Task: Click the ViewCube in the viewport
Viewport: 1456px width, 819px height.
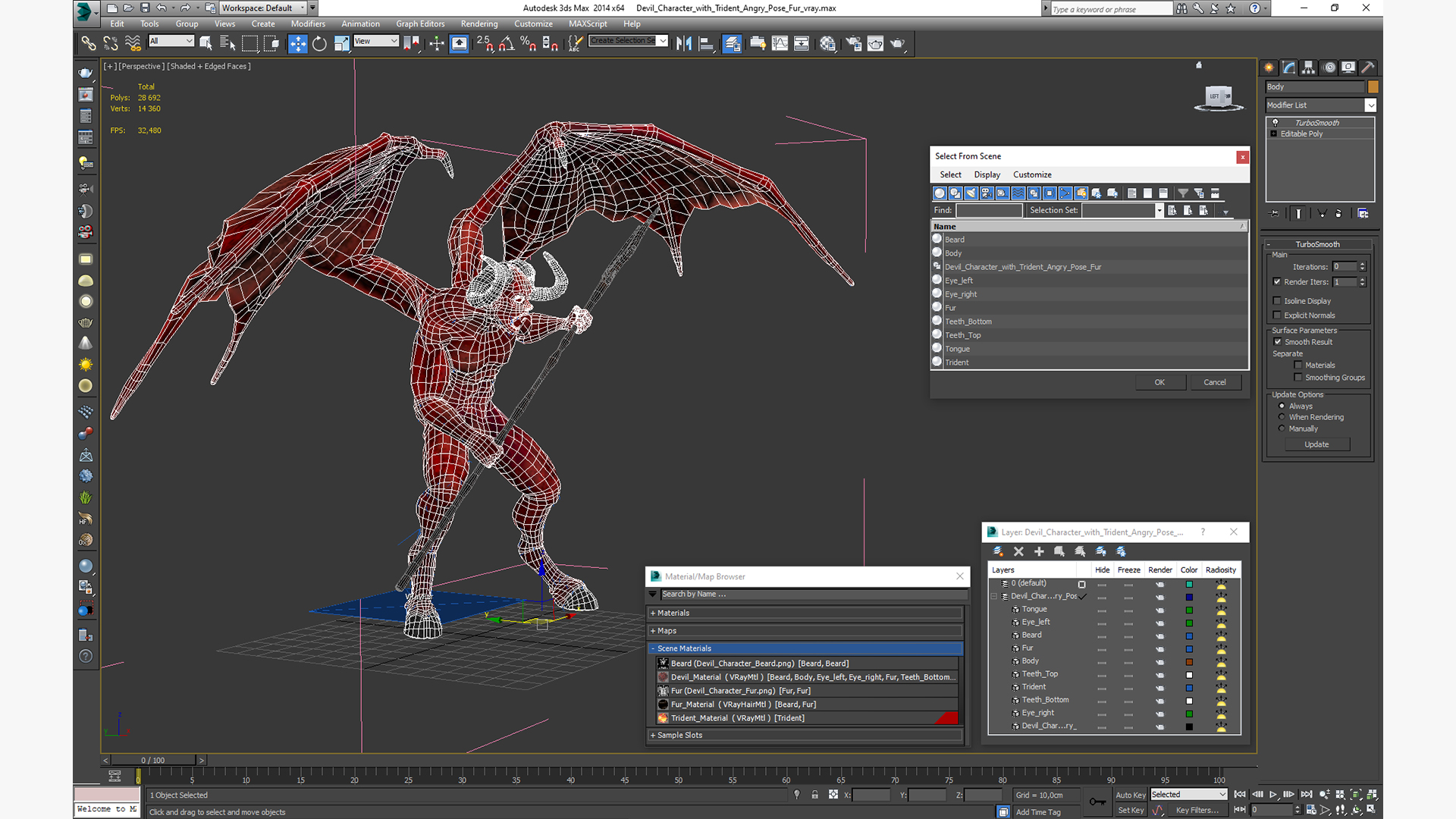Action: pyautogui.click(x=1219, y=97)
